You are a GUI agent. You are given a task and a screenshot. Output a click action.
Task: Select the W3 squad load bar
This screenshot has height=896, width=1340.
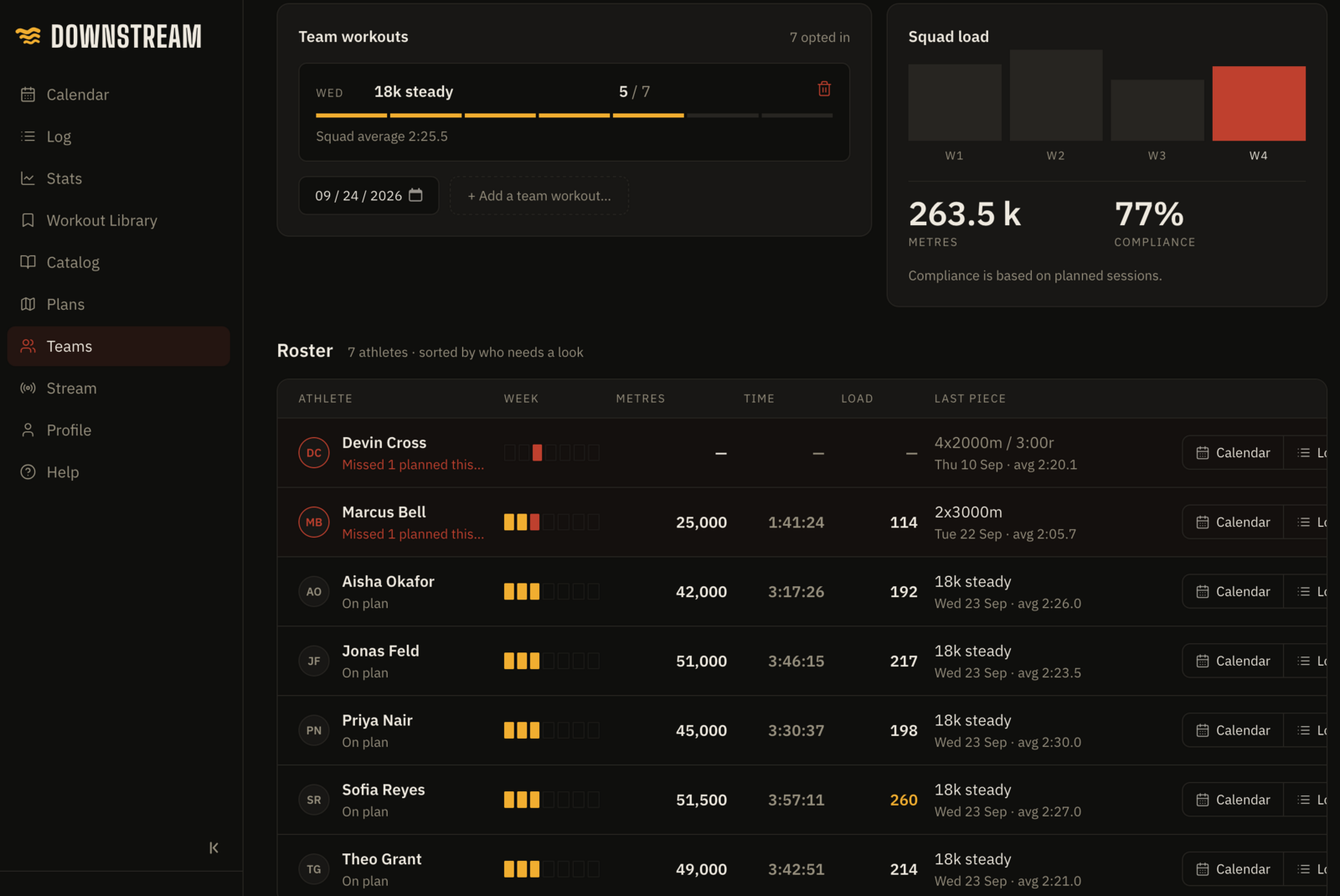[x=1157, y=110]
